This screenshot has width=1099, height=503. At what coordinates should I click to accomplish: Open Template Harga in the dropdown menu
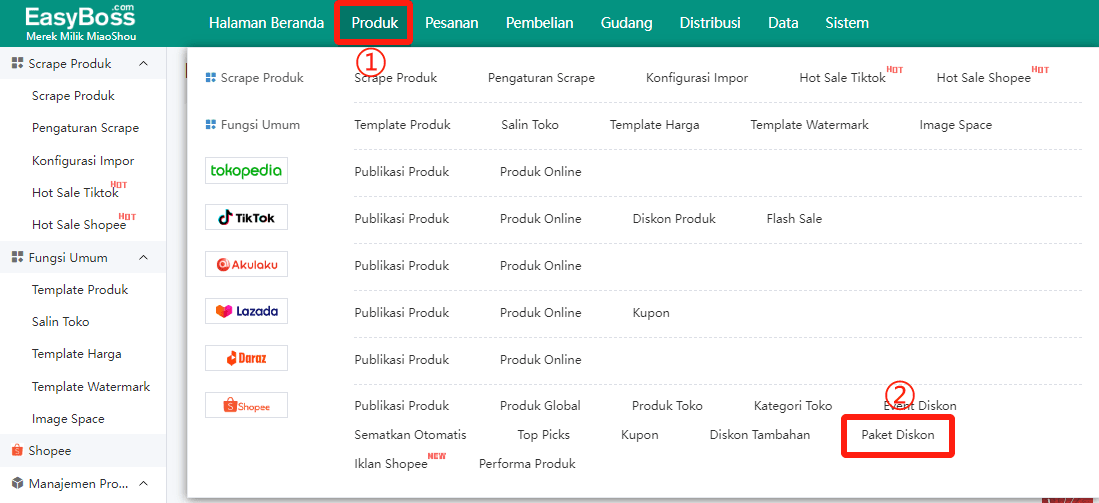[655, 125]
